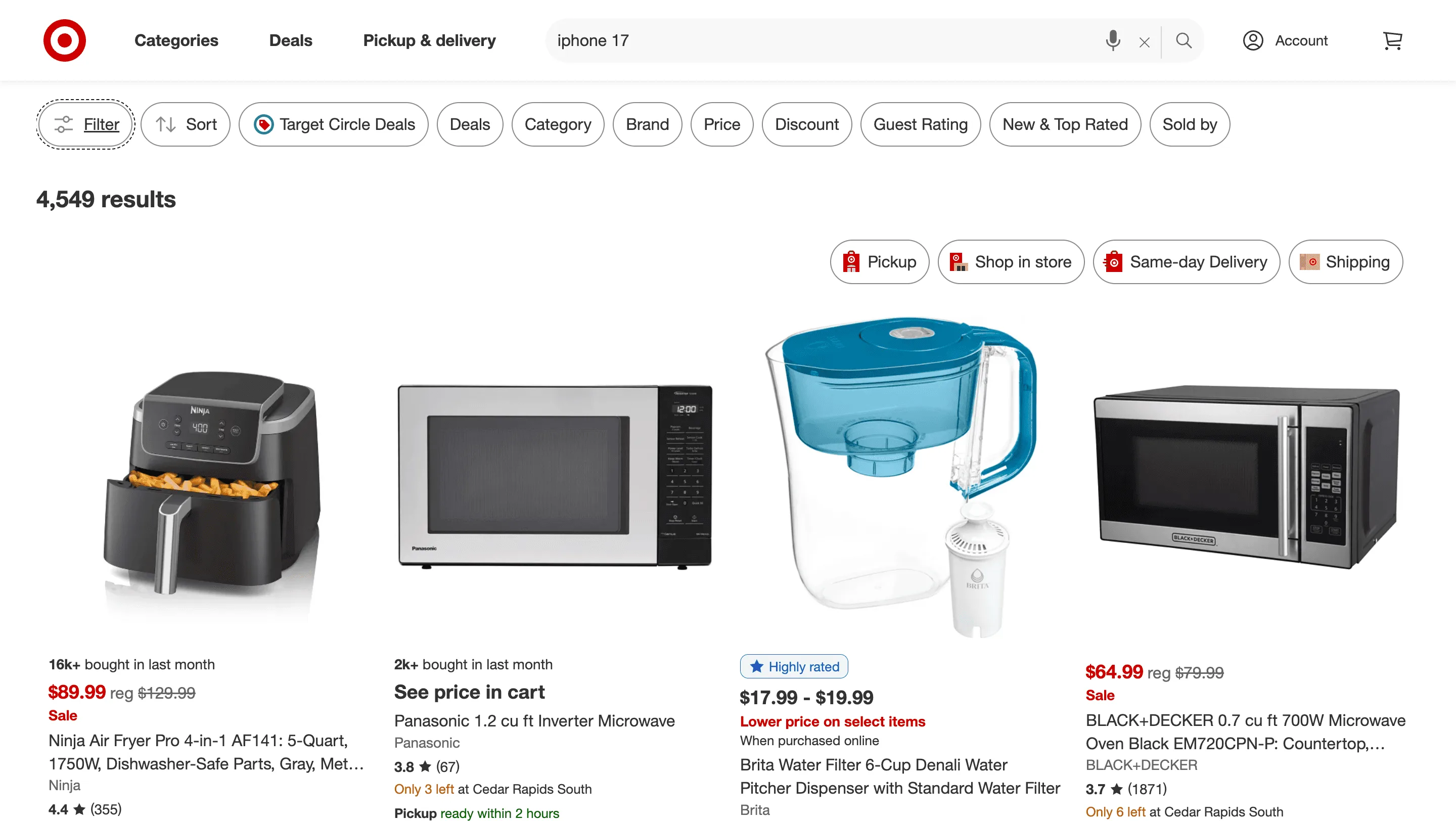Screen dimensions: 1456x821
Task: Open the Brand filter options
Action: click(647, 124)
